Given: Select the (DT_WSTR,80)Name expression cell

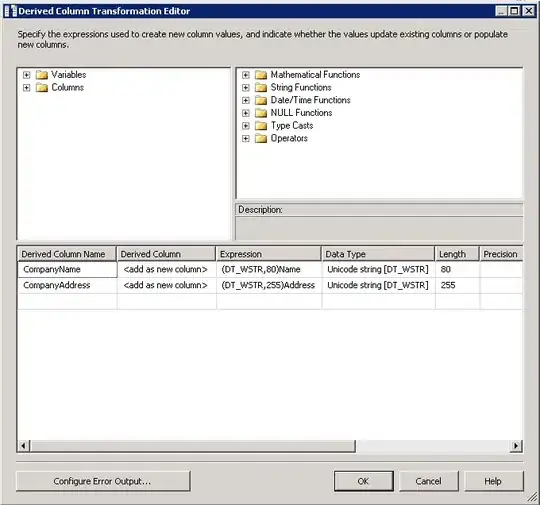Looking at the screenshot, I should [269, 269].
